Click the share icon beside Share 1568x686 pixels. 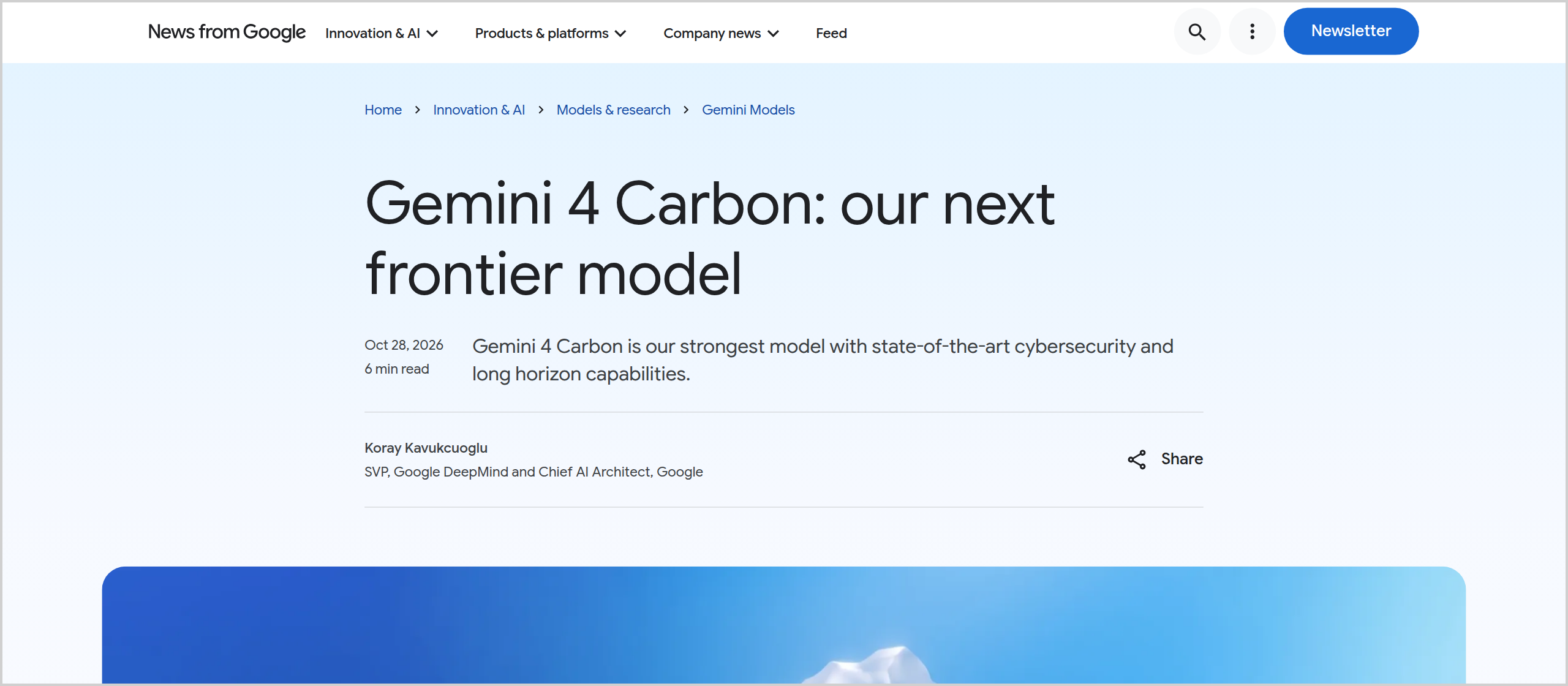(x=1137, y=459)
